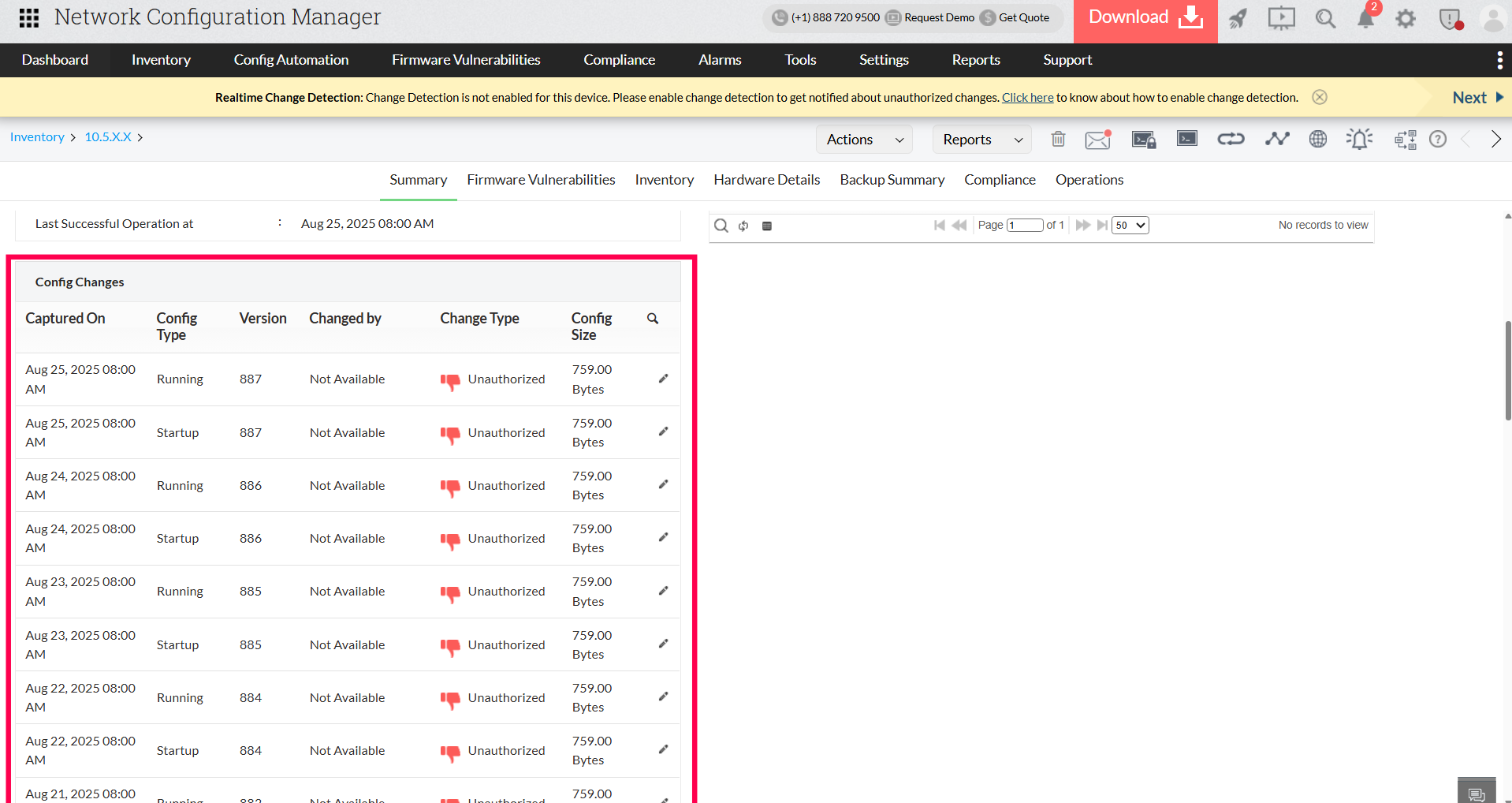Viewport: 1512px width, 803px height.
Task: Dismiss the Realtime Change Detection banner
Action: coord(1320,97)
